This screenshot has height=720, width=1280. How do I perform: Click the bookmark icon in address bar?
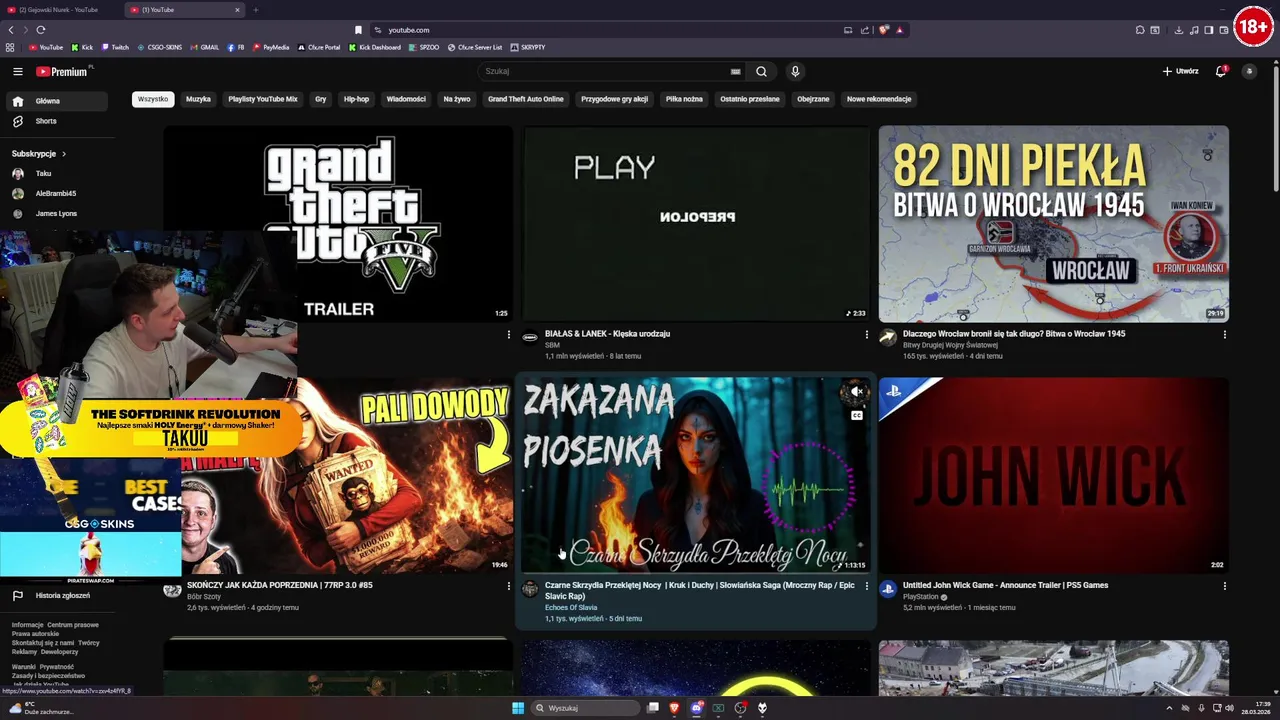tap(358, 30)
